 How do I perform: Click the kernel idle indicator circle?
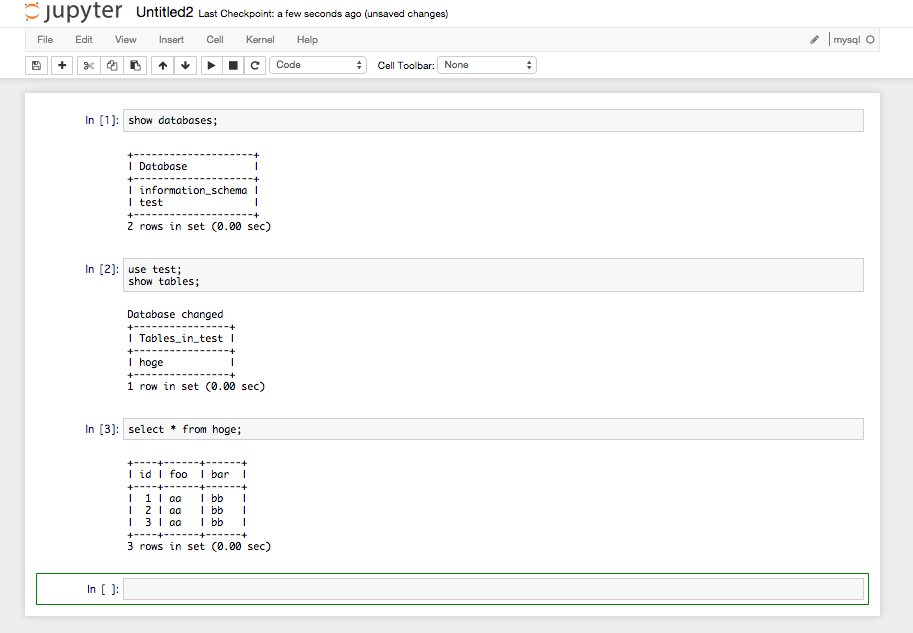point(870,40)
